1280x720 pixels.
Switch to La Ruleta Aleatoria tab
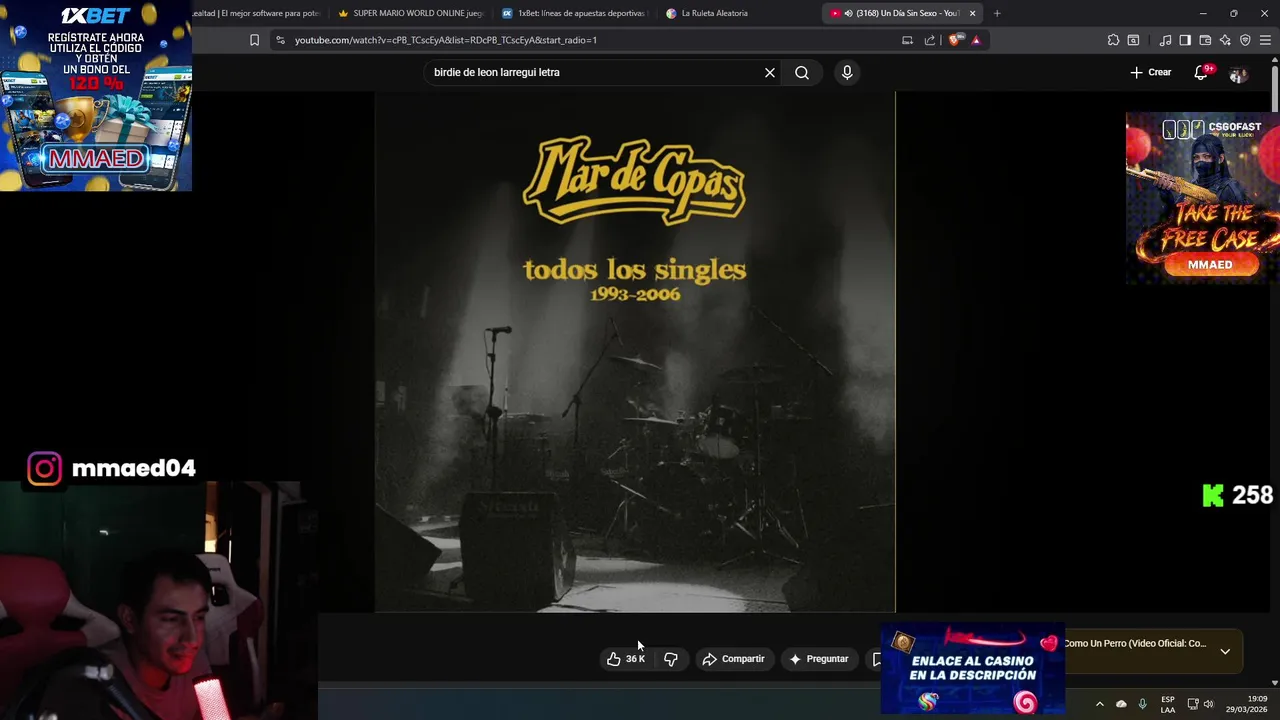pos(738,13)
